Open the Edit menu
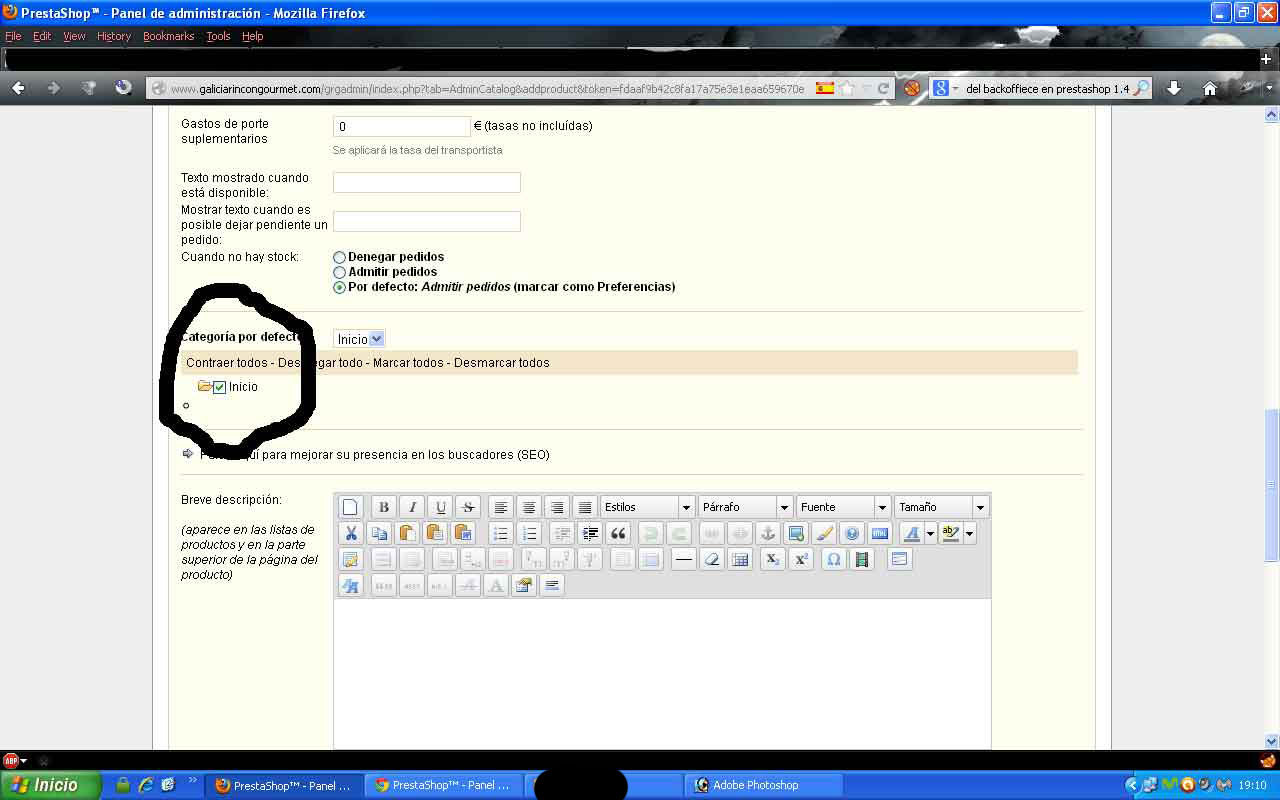This screenshot has height=800, width=1280. point(42,36)
